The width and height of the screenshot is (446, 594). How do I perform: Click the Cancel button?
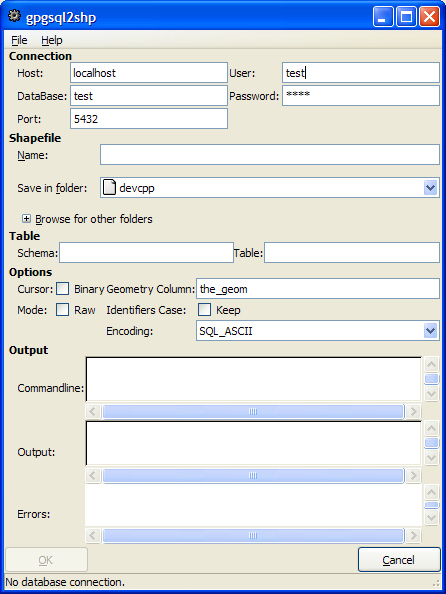tap(399, 560)
